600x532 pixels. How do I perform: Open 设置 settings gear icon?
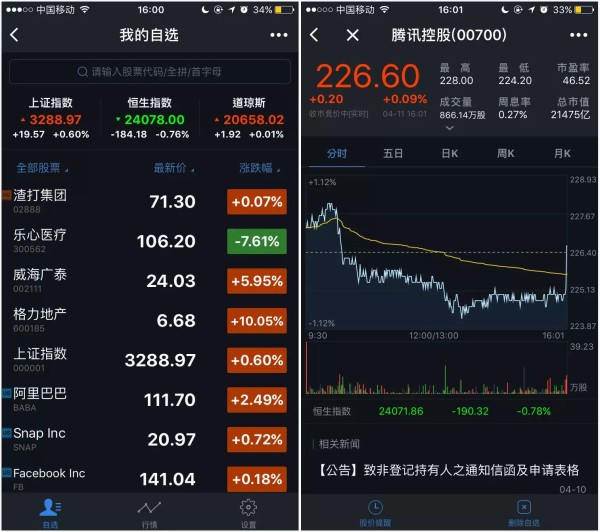coord(248,509)
